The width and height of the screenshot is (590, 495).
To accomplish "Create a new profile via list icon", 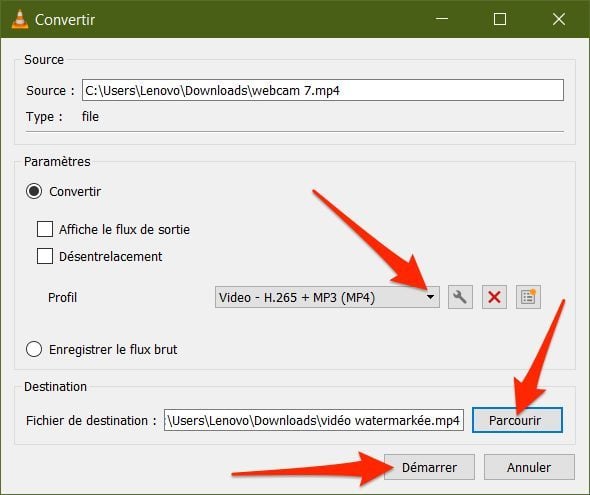I will point(528,297).
